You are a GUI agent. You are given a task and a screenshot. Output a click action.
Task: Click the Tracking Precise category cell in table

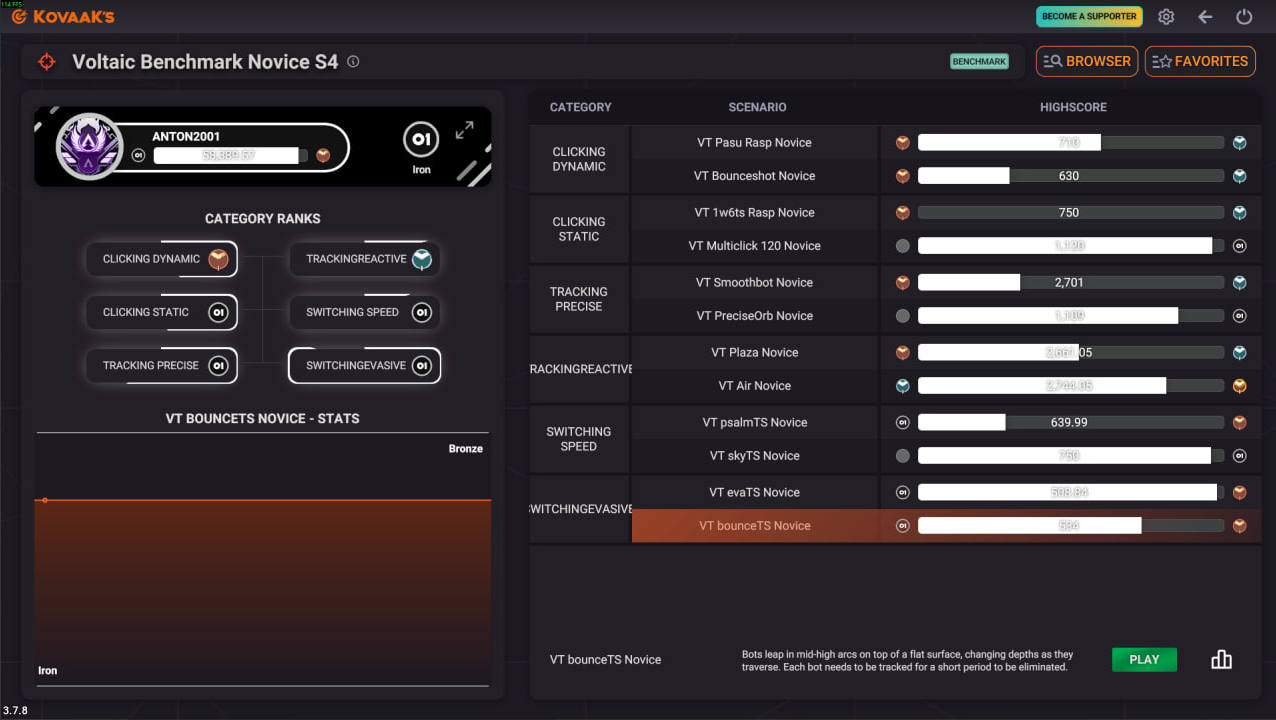(579, 299)
